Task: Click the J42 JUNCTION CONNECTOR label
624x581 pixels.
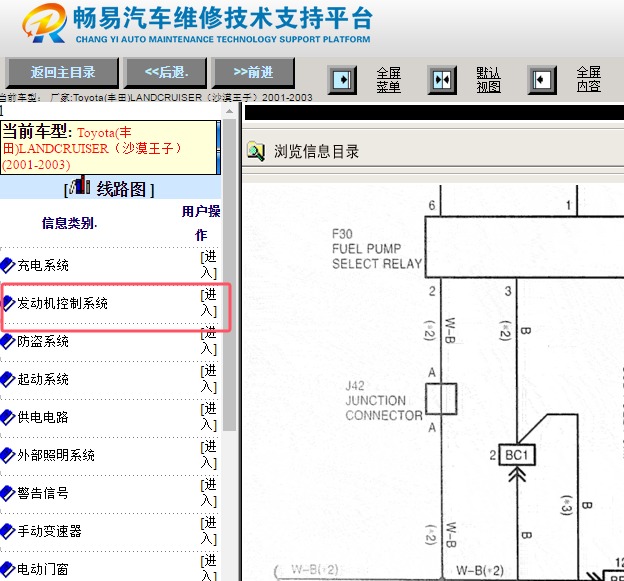Action: tap(384, 400)
